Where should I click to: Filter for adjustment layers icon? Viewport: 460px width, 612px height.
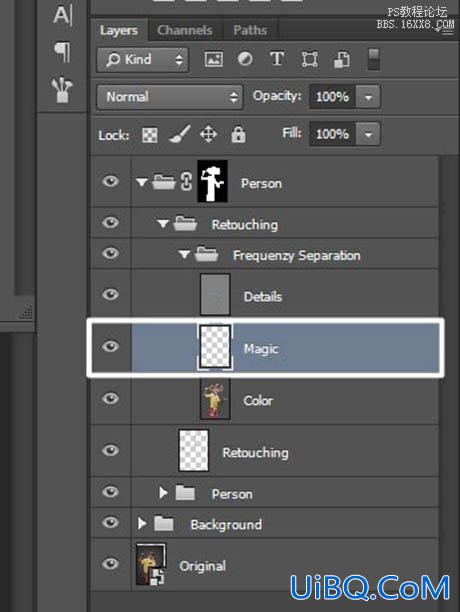coord(245,59)
